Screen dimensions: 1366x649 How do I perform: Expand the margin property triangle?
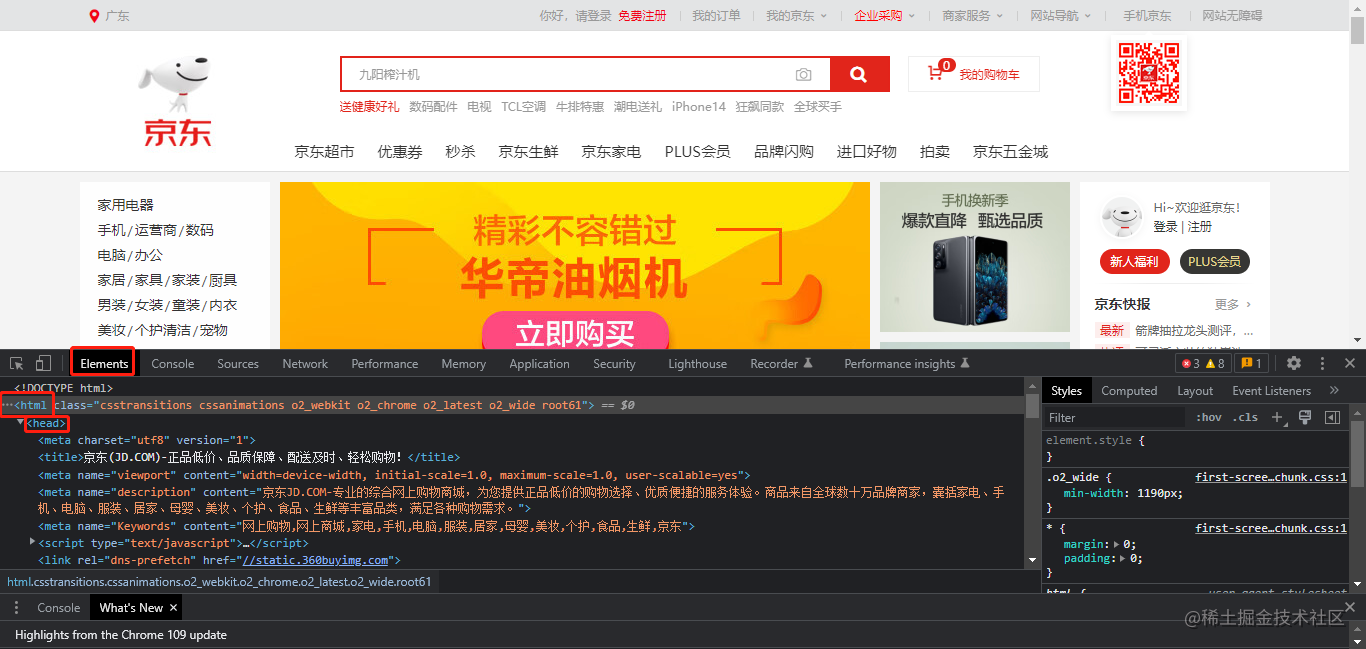tap(1117, 544)
